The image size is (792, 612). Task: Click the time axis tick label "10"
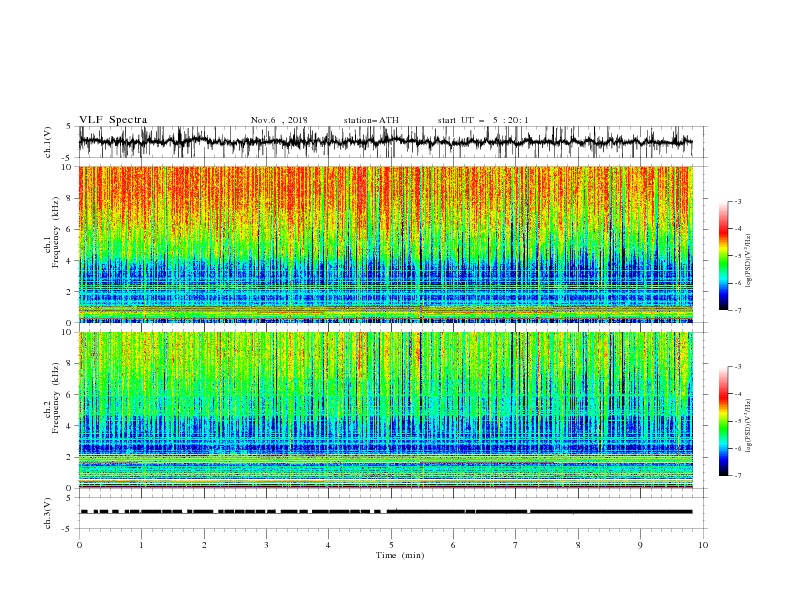click(703, 545)
